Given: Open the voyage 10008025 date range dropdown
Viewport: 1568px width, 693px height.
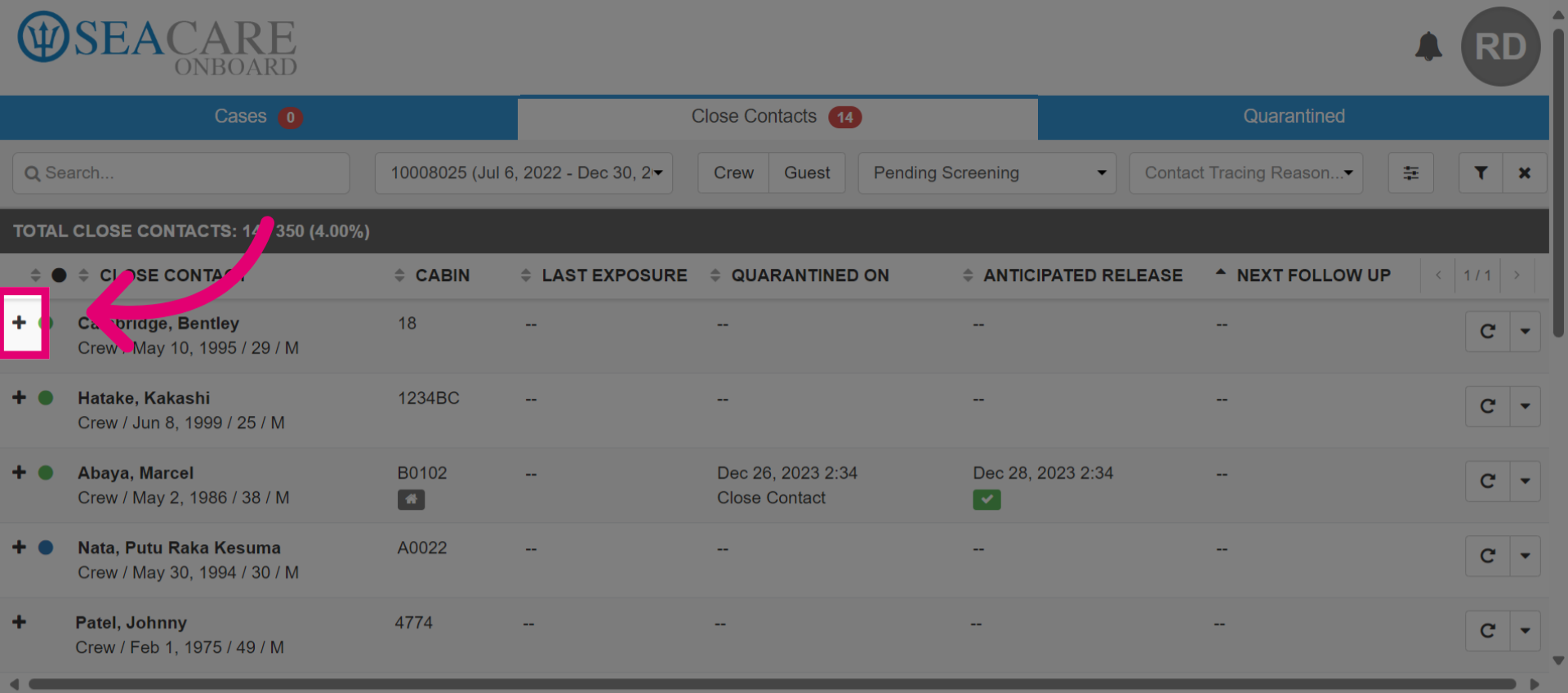Looking at the screenshot, I should 523,173.
